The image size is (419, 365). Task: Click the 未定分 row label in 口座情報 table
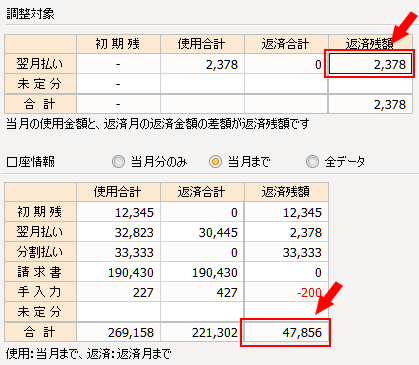click(40, 312)
